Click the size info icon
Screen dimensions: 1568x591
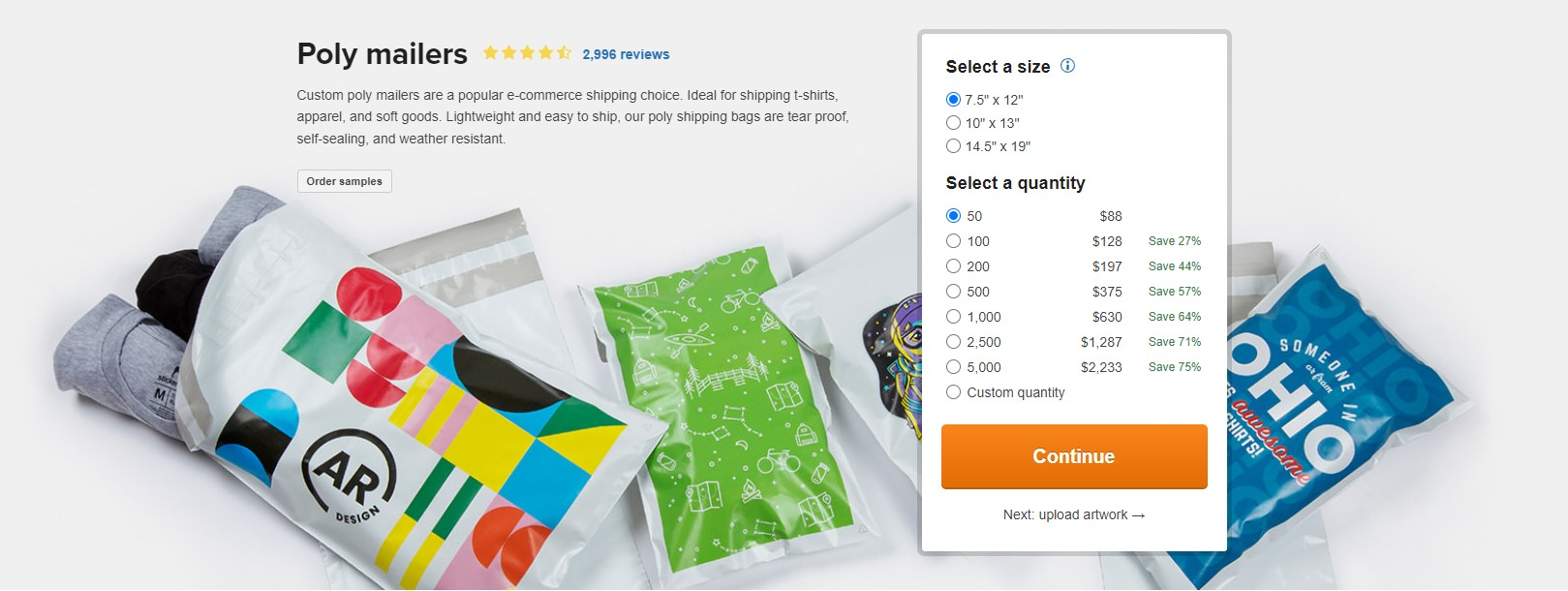tap(1067, 66)
